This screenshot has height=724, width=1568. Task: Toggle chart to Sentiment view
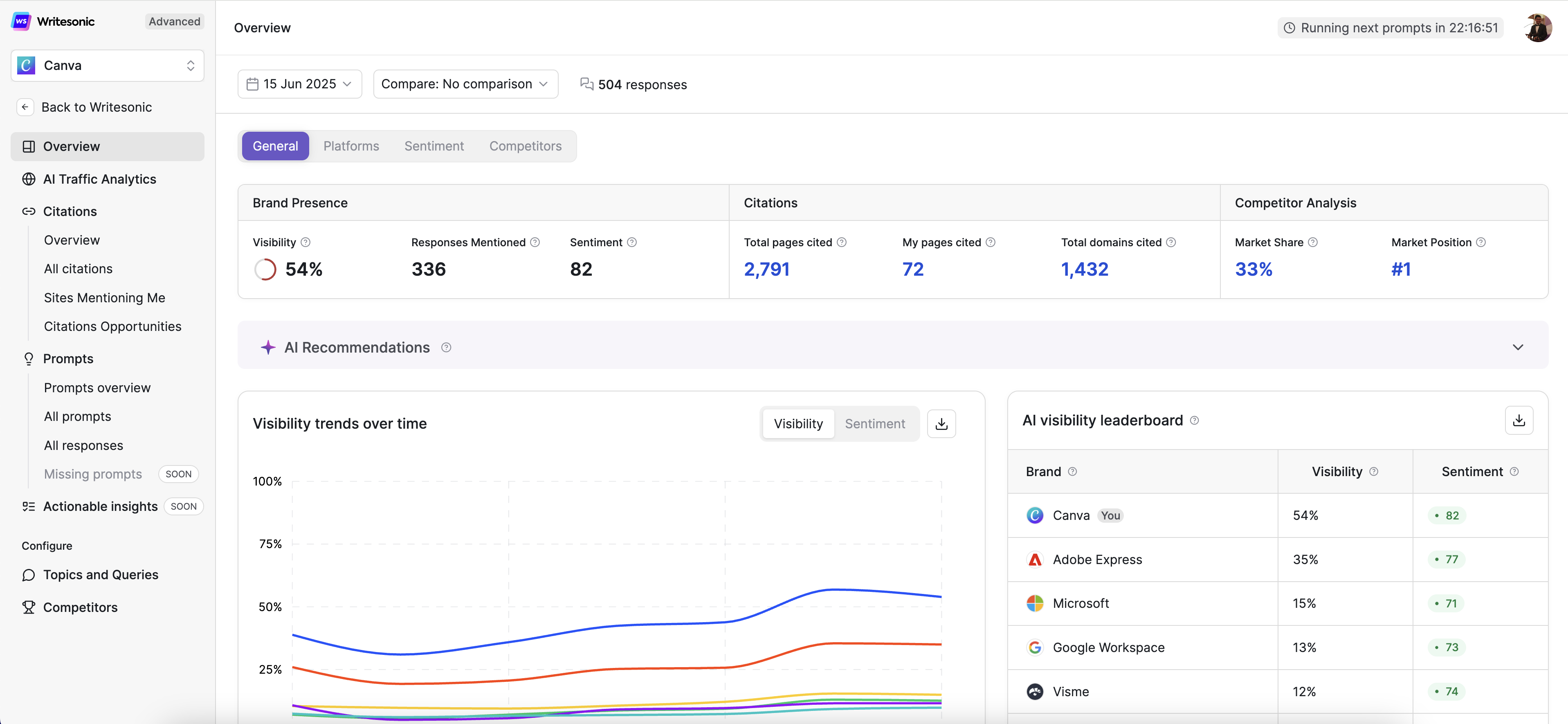875,424
